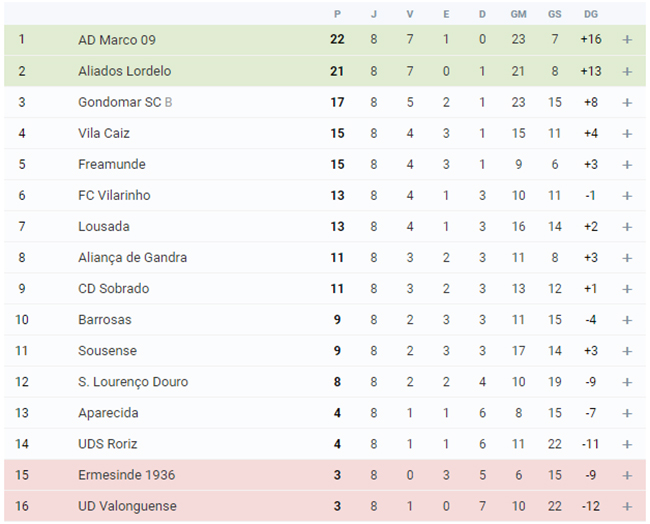Open plus icon for UDS Roriz
650x524 pixels.
click(627, 444)
